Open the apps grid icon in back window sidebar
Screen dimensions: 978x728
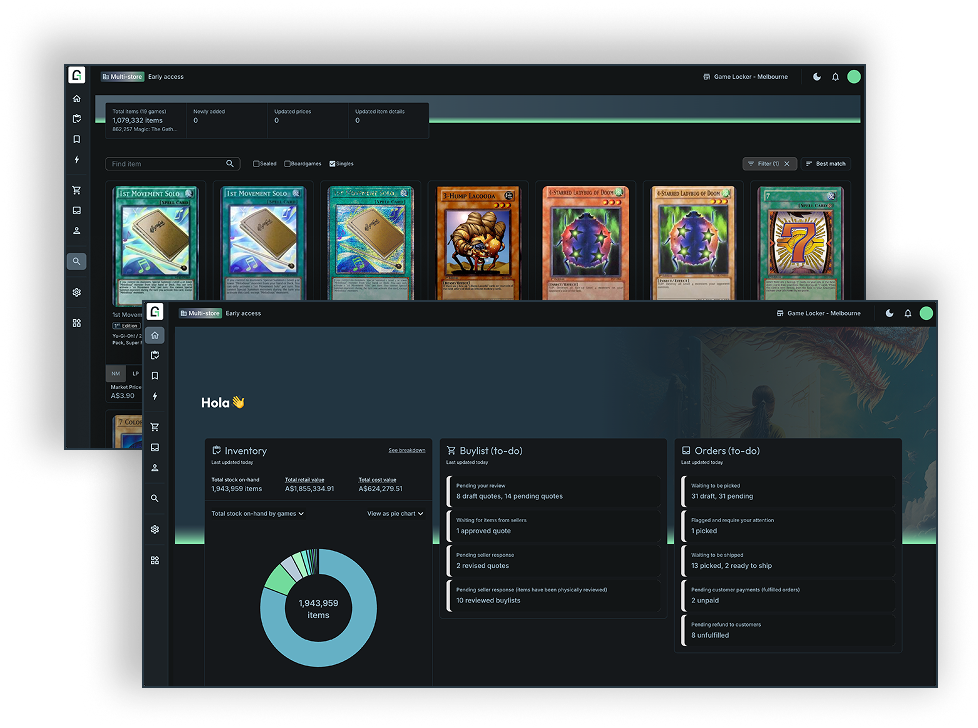click(77, 323)
